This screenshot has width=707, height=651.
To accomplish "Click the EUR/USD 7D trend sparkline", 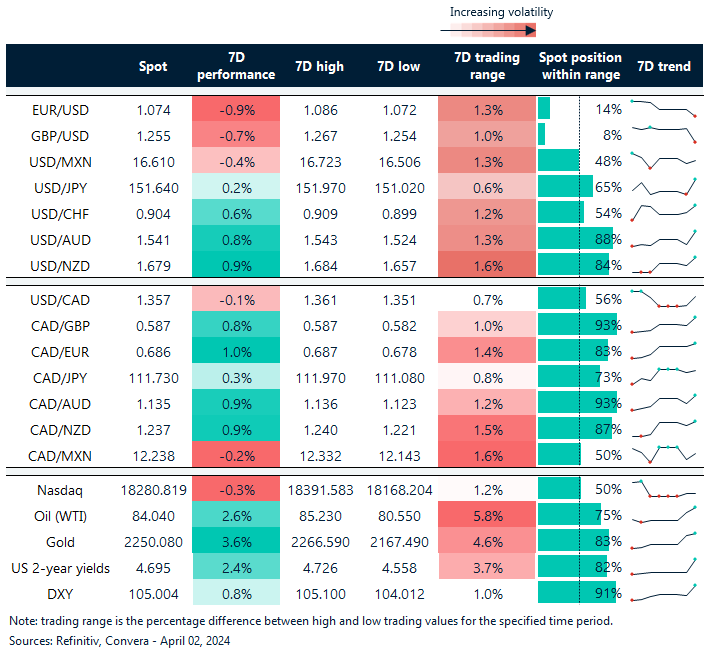I will click(663, 108).
